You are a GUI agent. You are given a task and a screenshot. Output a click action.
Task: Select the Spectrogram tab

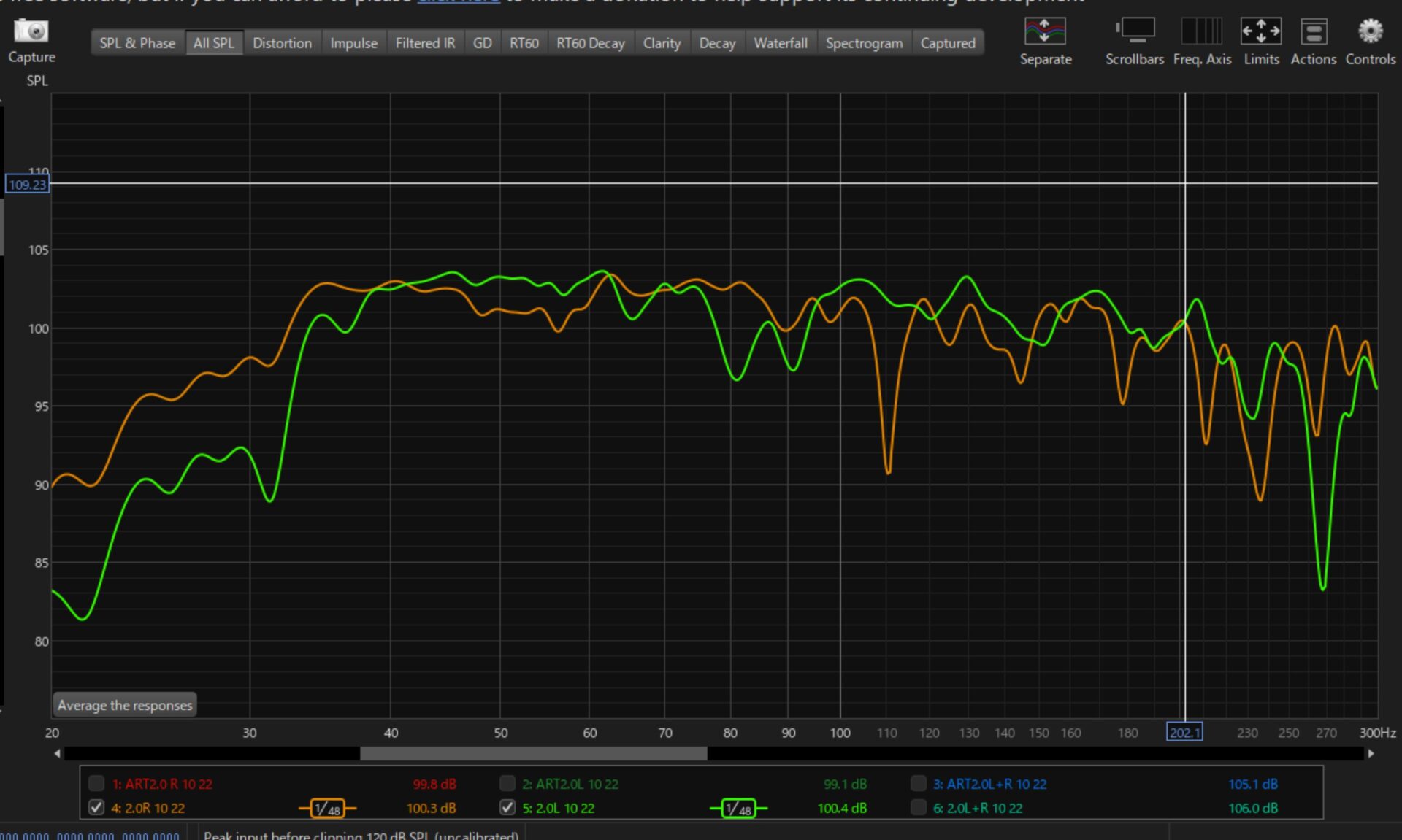864,43
